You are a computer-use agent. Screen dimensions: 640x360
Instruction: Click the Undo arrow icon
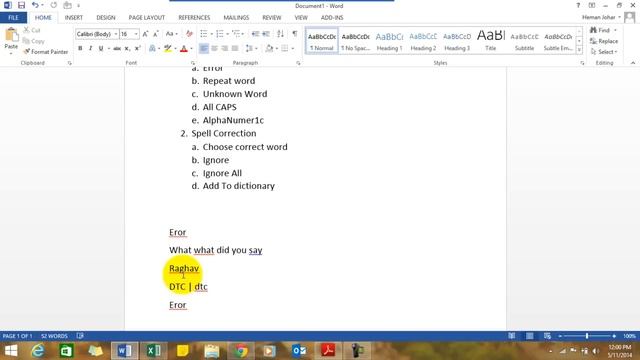35,5
